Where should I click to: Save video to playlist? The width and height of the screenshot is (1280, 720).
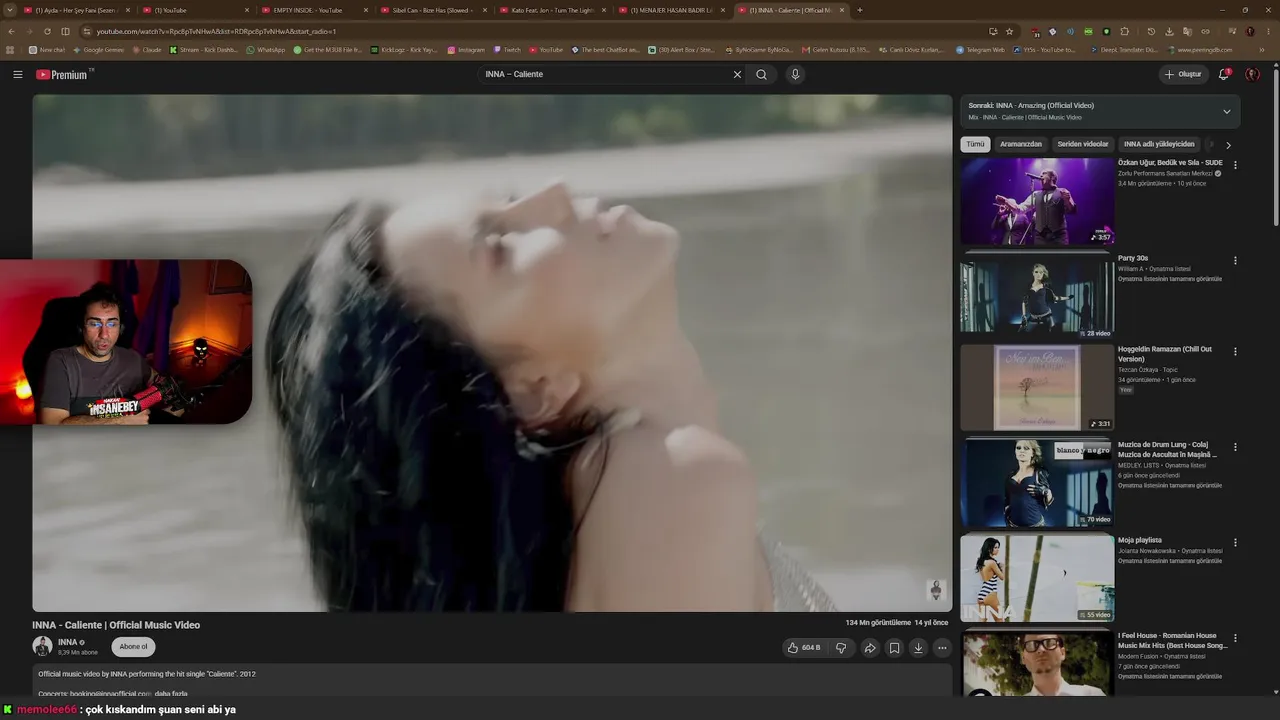[894, 648]
